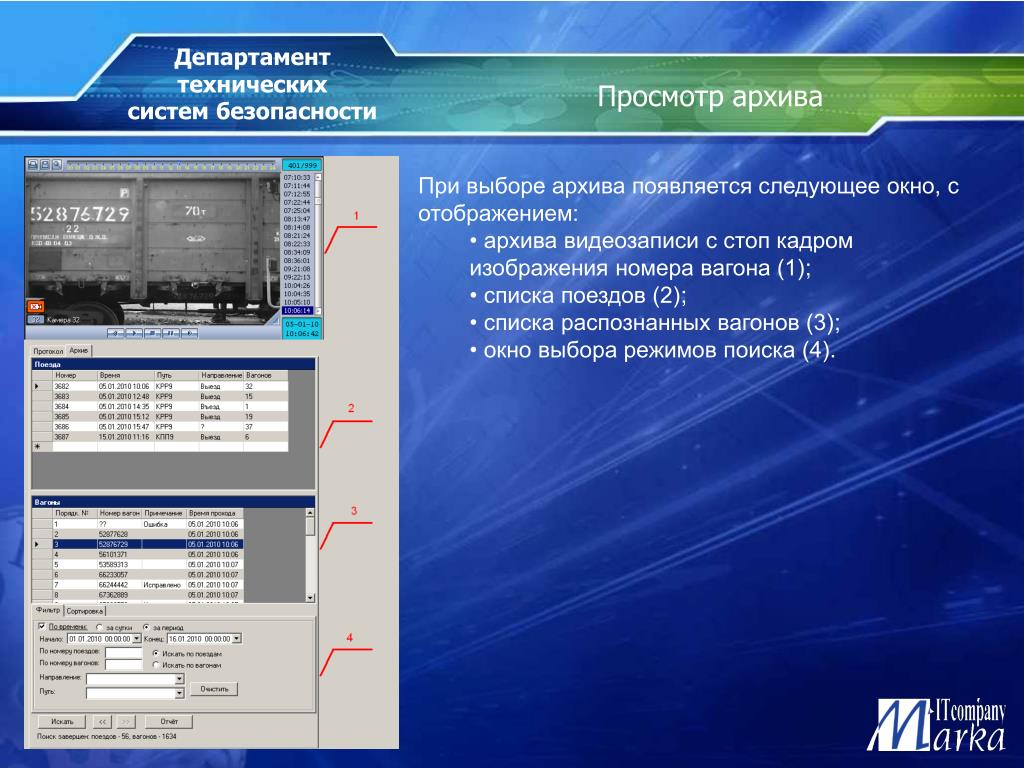The height and width of the screenshot is (768, 1024).
Task: Expand the Путь dropdown
Action: pyautogui.click(x=180, y=693)
